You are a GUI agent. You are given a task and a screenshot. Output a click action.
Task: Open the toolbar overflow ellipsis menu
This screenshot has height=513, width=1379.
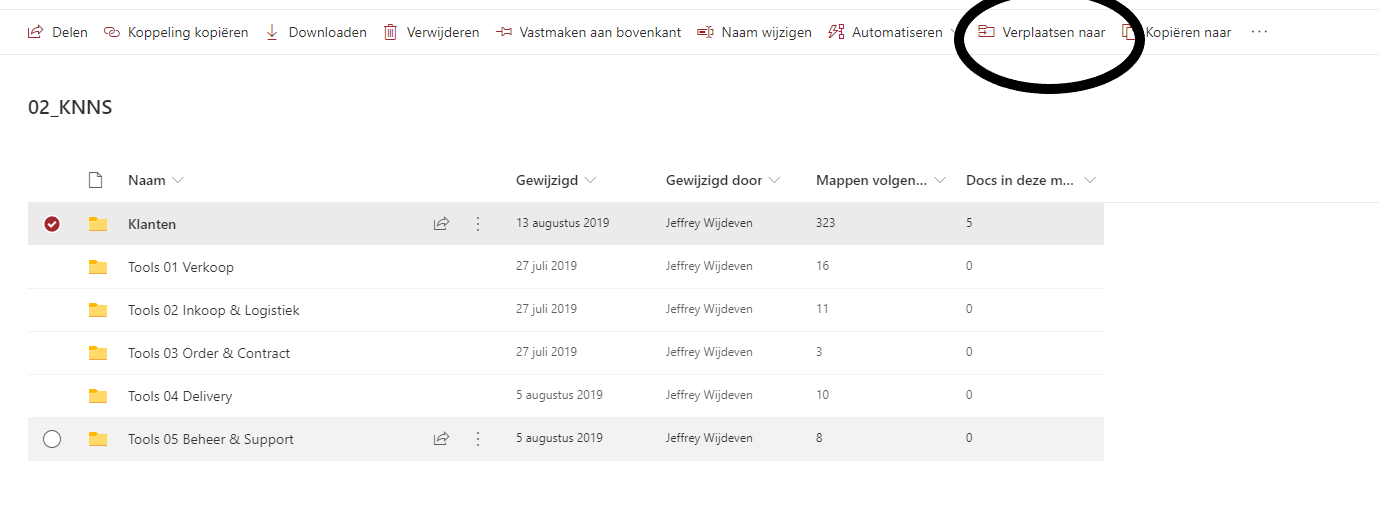pyautogui.click(x=1259, y=32)
